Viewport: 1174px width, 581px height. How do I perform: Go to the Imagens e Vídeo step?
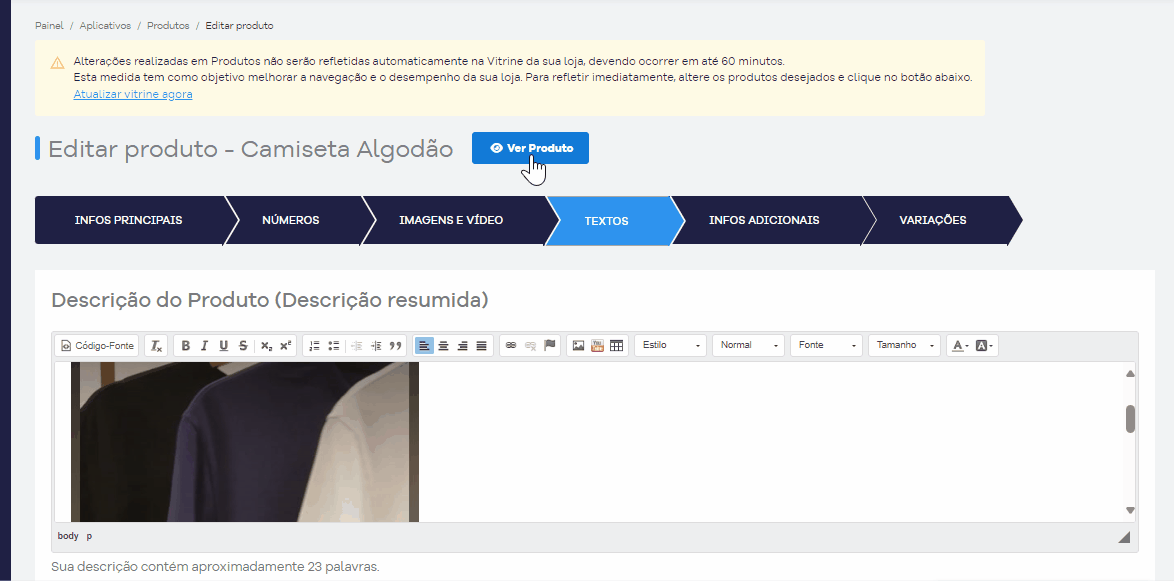(x=451, y=220)
